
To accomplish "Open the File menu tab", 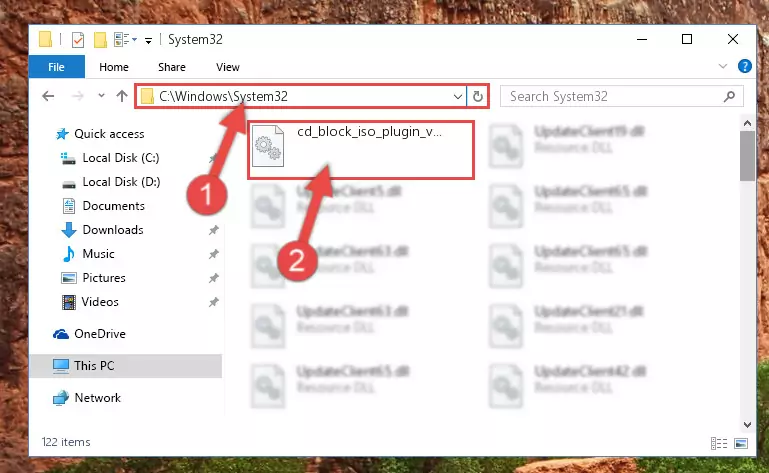I will (x=56, y=67).
